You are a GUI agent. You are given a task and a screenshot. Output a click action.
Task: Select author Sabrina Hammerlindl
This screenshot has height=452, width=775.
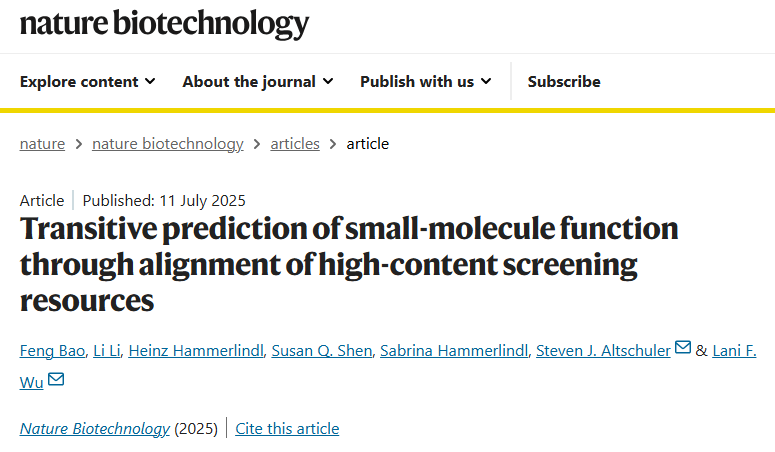[454, 351]
